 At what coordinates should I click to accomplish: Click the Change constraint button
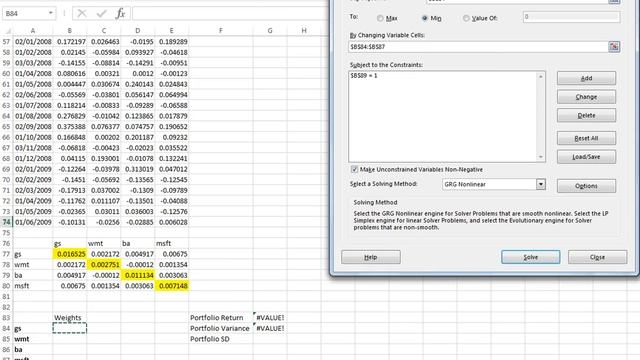point(586,97)
